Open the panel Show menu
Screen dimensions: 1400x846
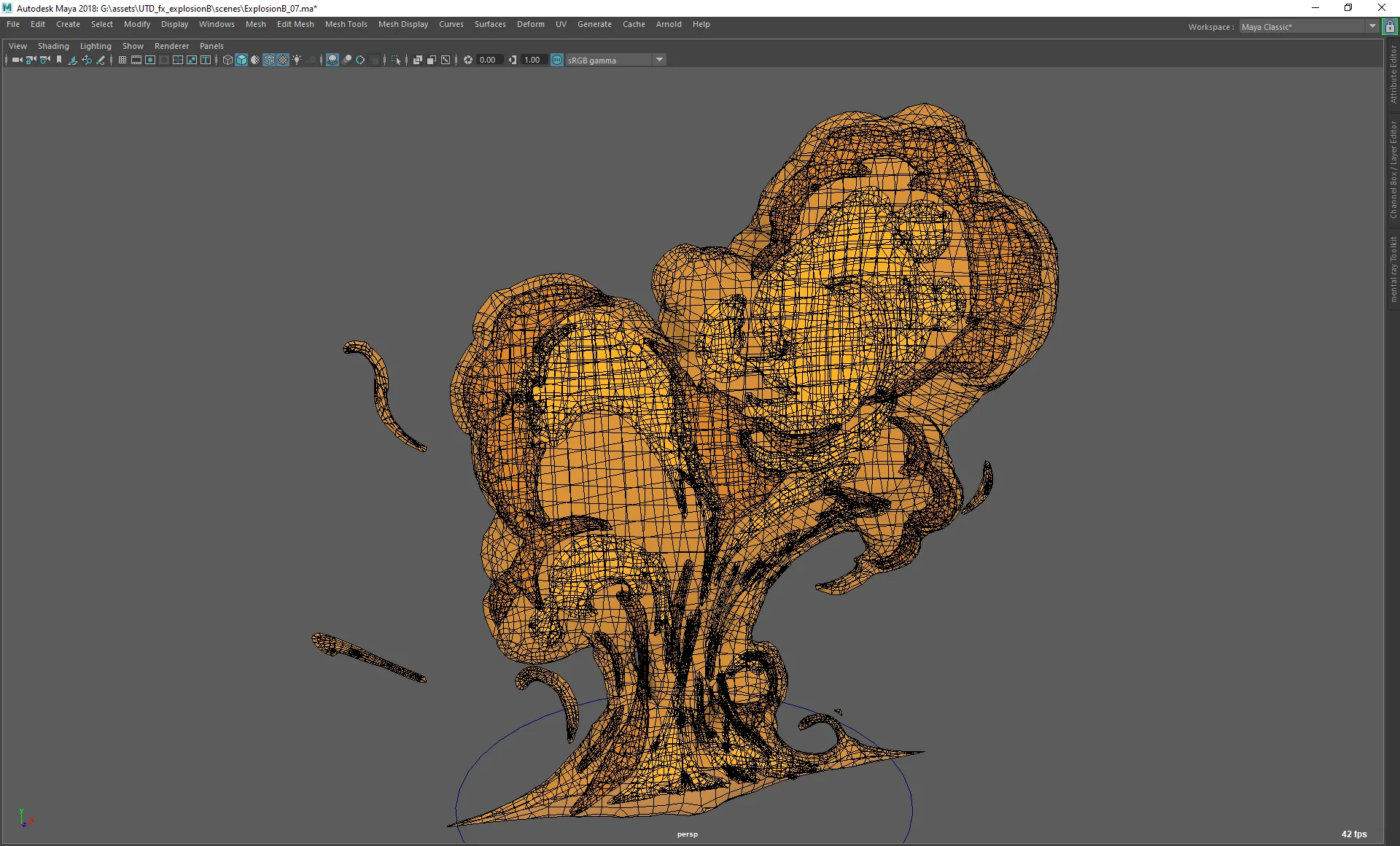133,46
